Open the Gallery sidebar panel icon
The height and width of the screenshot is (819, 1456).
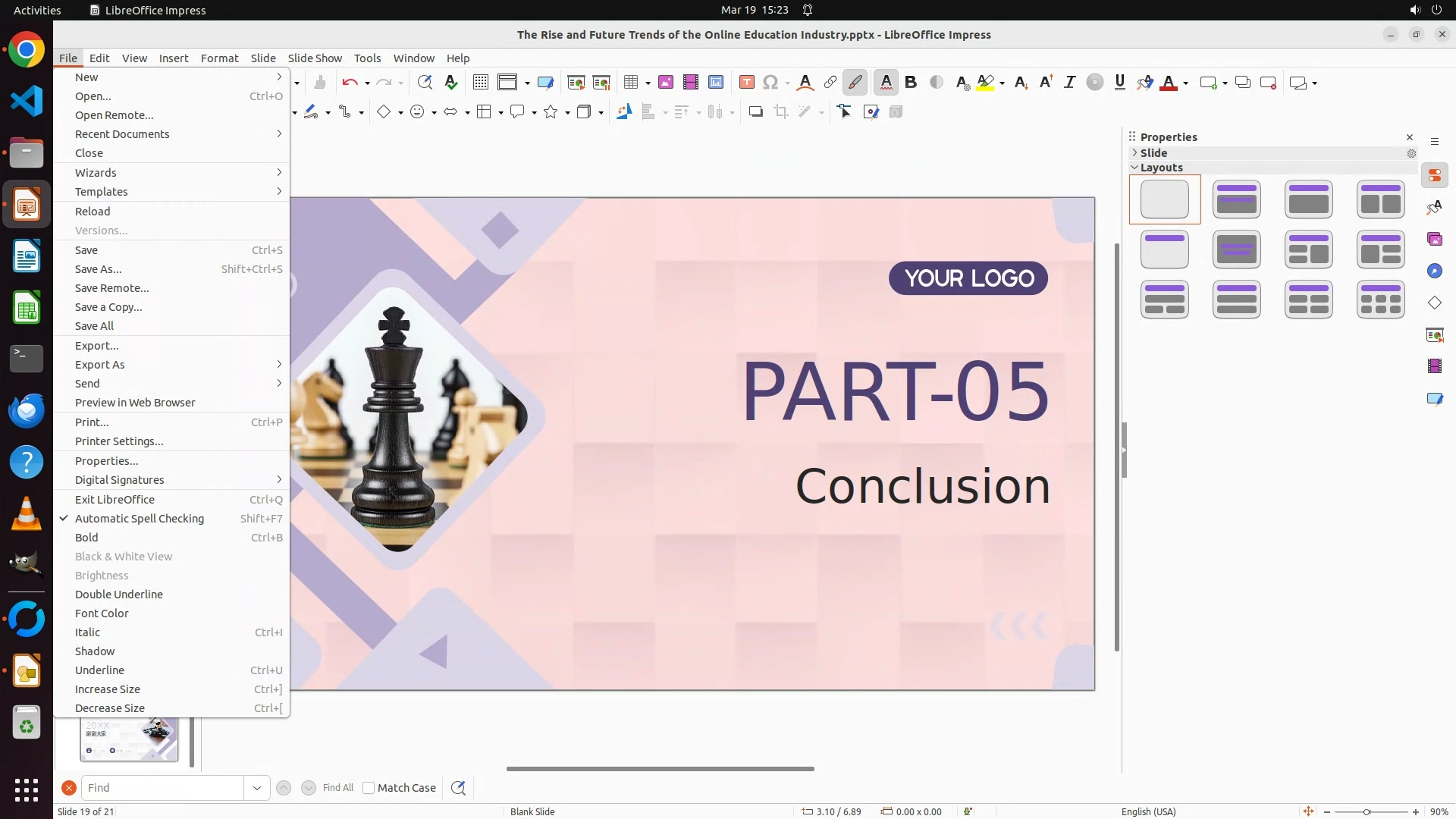click(x=1434, y=240)
